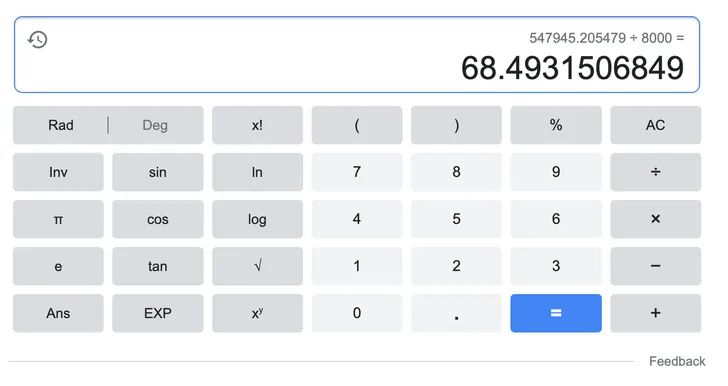This screenshot has width=728, height=386.
Task: Insert the pi constant
Action: [58, 219]
